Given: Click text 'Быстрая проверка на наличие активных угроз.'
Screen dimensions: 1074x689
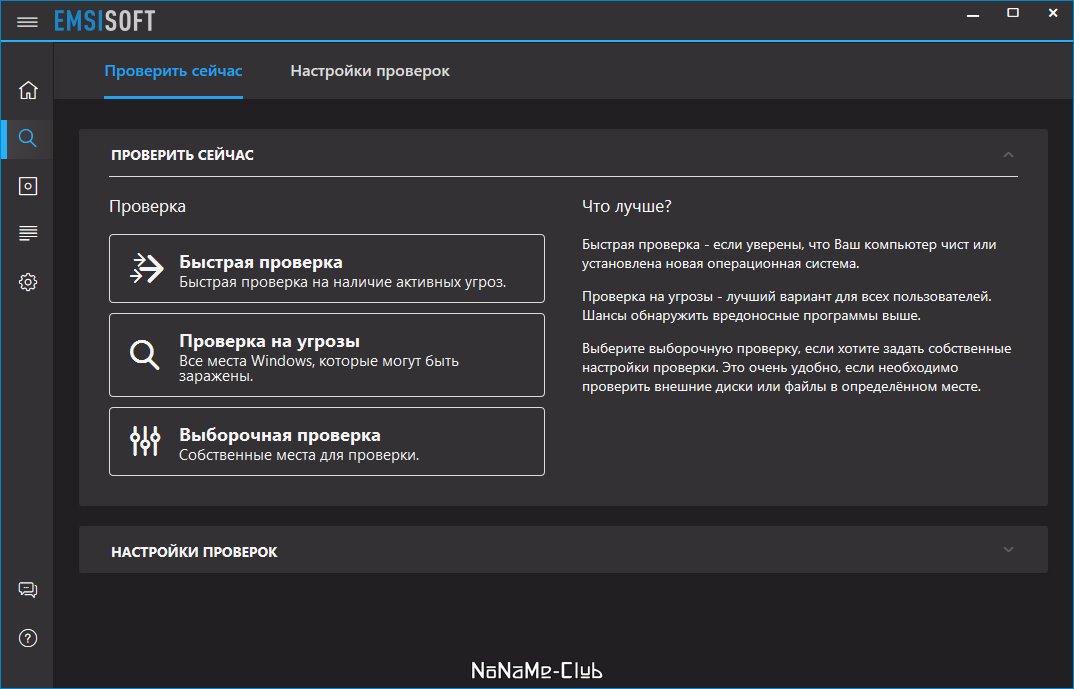Looking at the screenshot, I should point(342,282).
